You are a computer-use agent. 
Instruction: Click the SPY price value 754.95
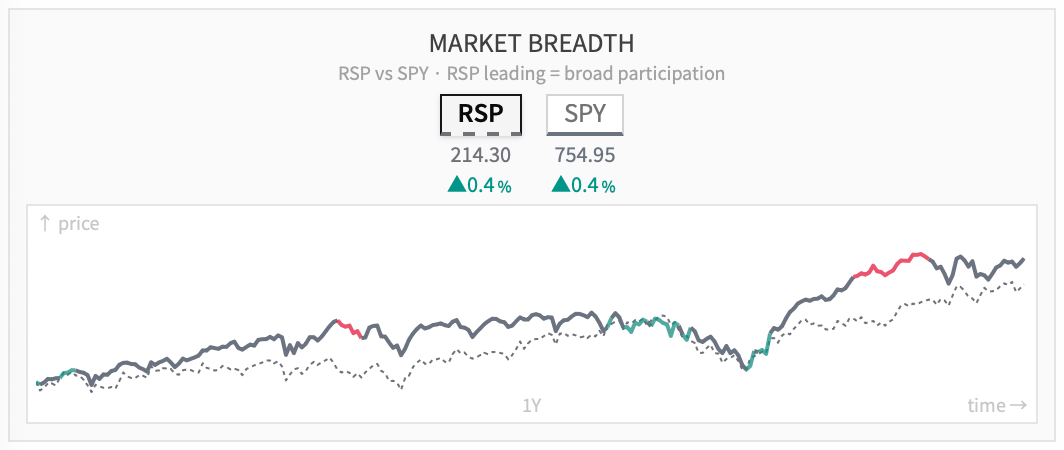(x=585, y=155)
